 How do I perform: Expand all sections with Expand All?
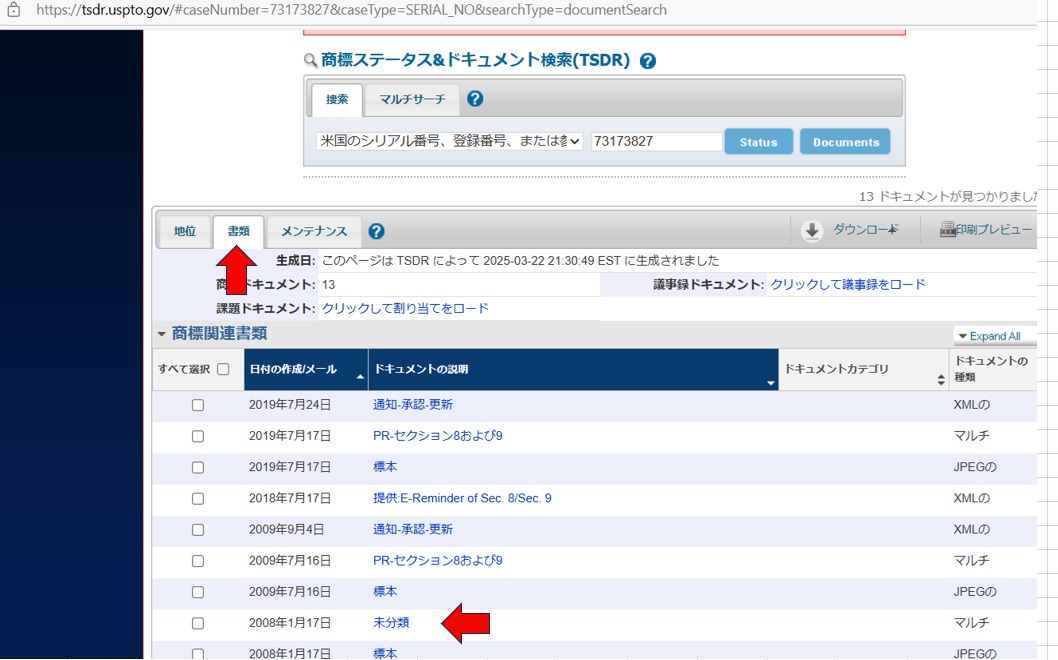988,336
